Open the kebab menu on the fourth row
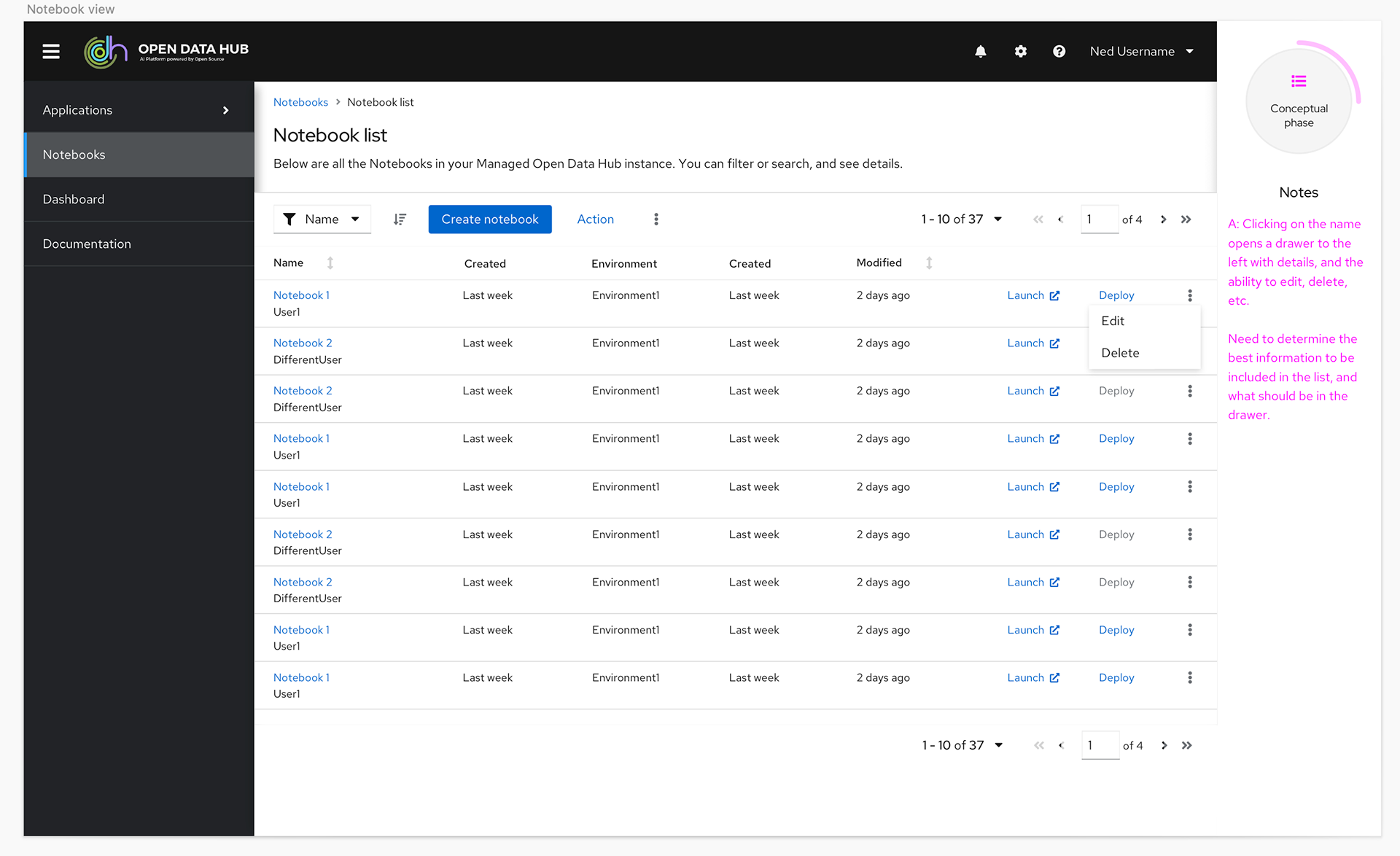 point(1190,439)
